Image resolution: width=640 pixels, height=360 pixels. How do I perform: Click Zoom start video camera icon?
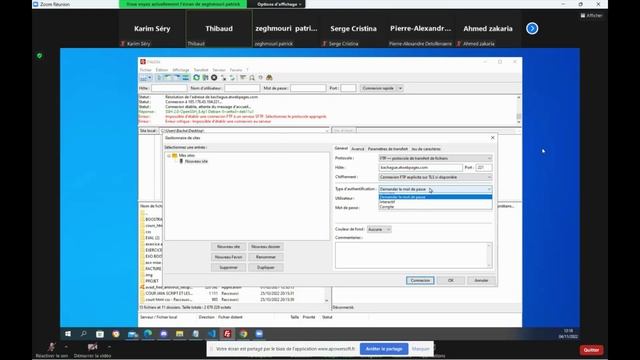click(93, 347)
